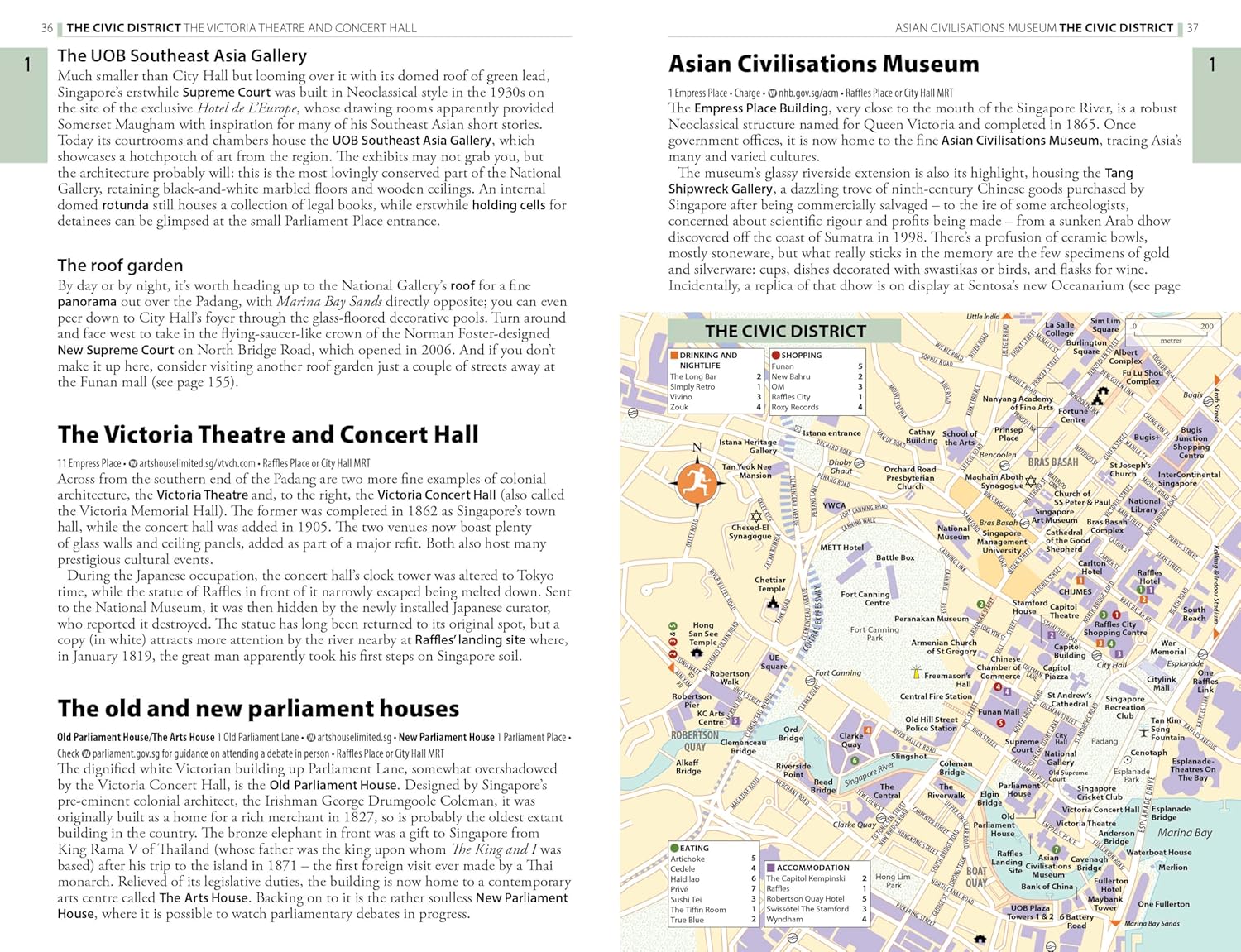Click the Star of David at Chesed-El Synagogue
Screen dimensions: 1241x952
[756, 516]
